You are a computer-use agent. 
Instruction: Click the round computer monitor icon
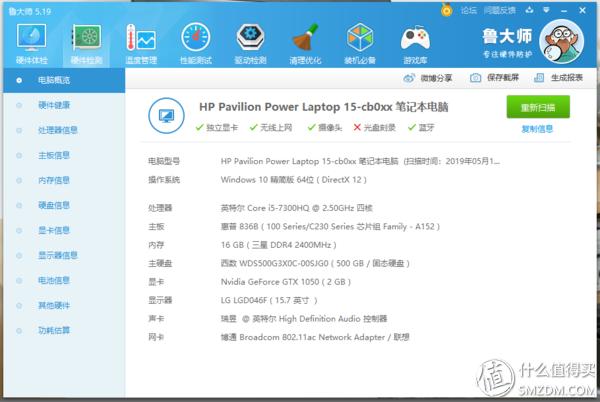click(x=166, y=116)
